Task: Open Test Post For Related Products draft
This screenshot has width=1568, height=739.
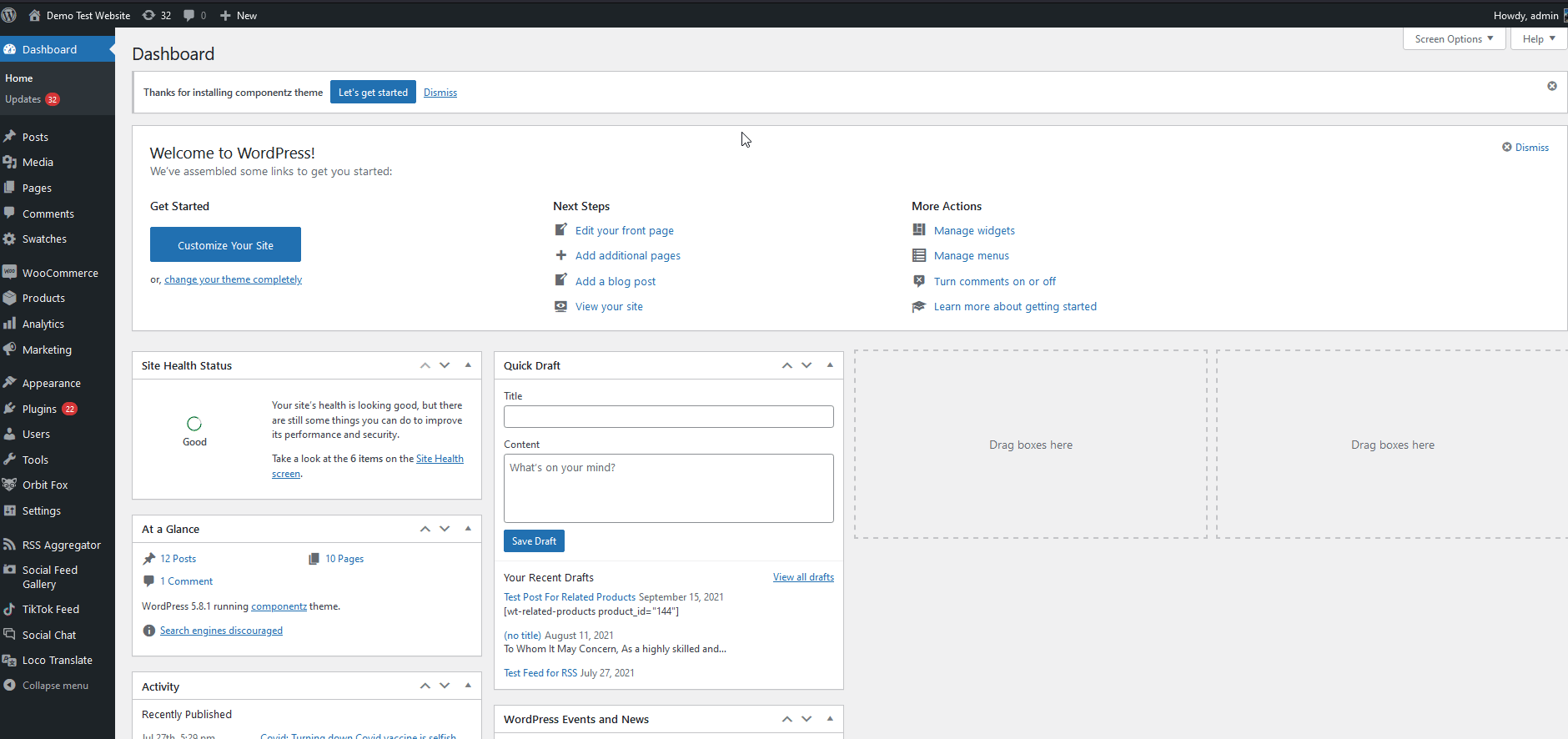Action: click(x=570, y=597)
